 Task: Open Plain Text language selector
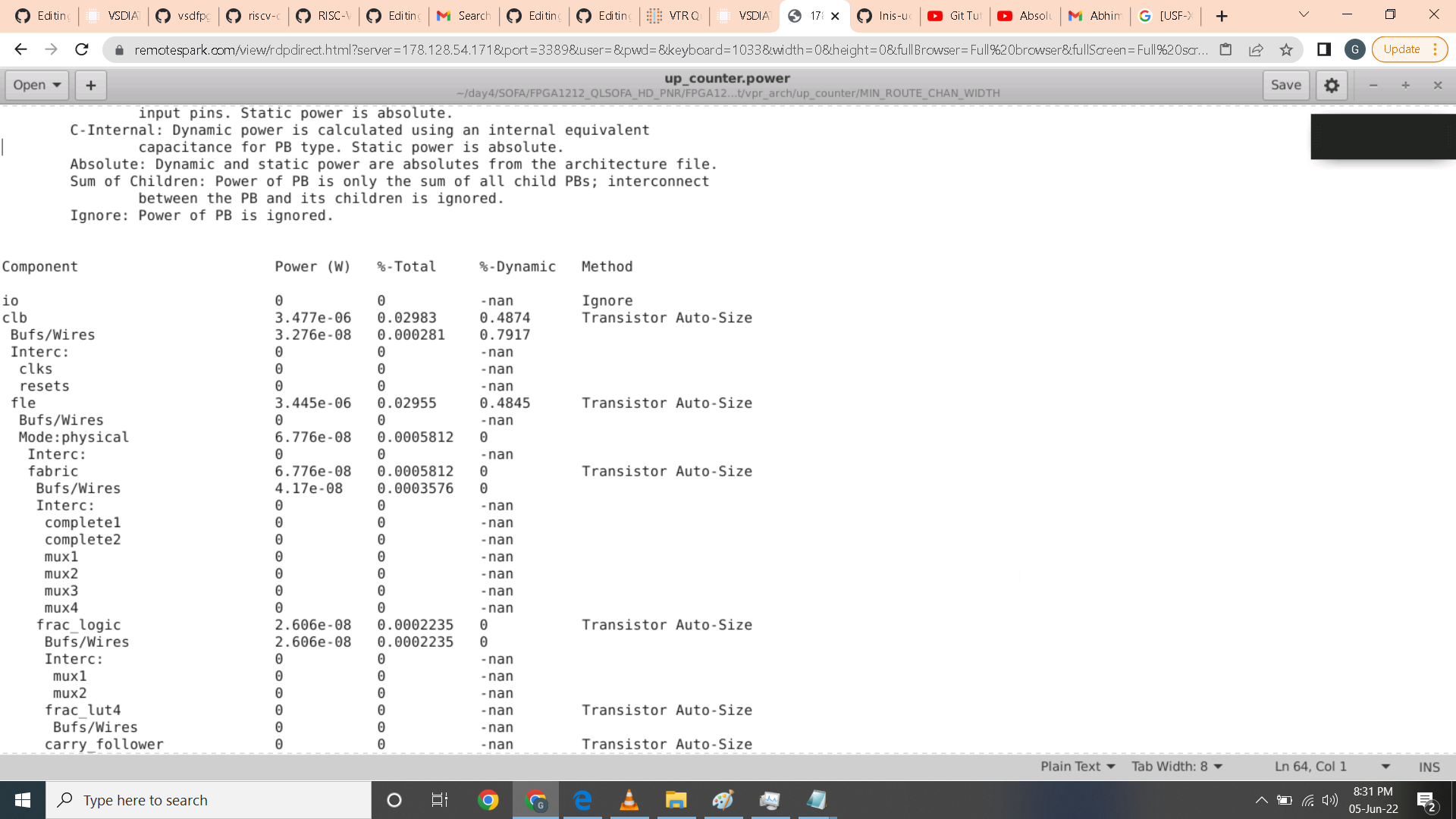coord(1078,767)
